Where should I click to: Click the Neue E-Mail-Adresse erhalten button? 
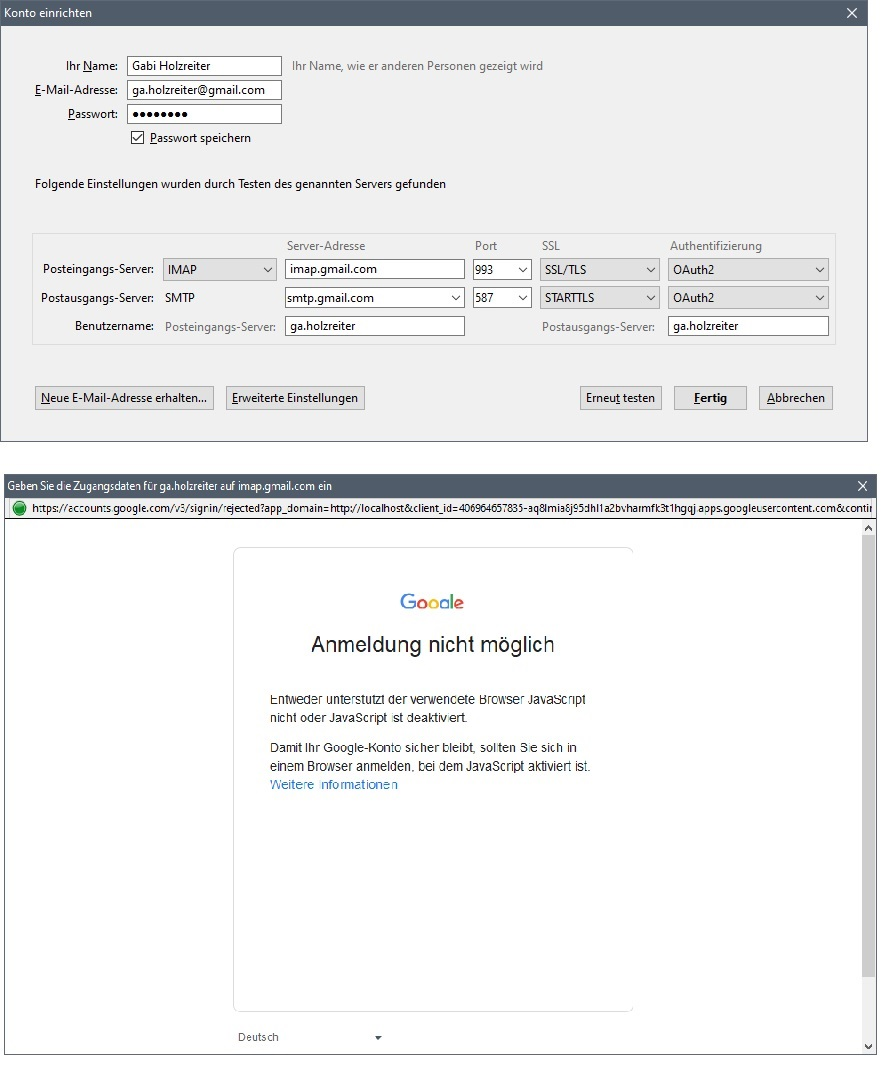click(124, 398)
